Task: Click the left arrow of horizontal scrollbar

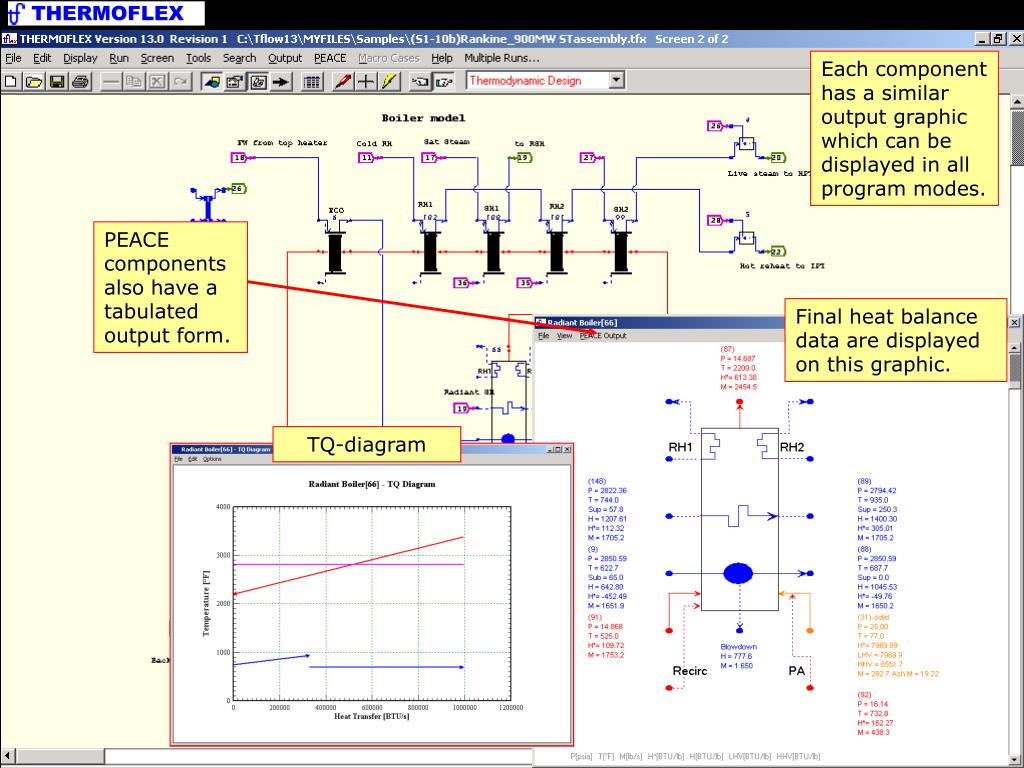Action: (x=7, y=754)
